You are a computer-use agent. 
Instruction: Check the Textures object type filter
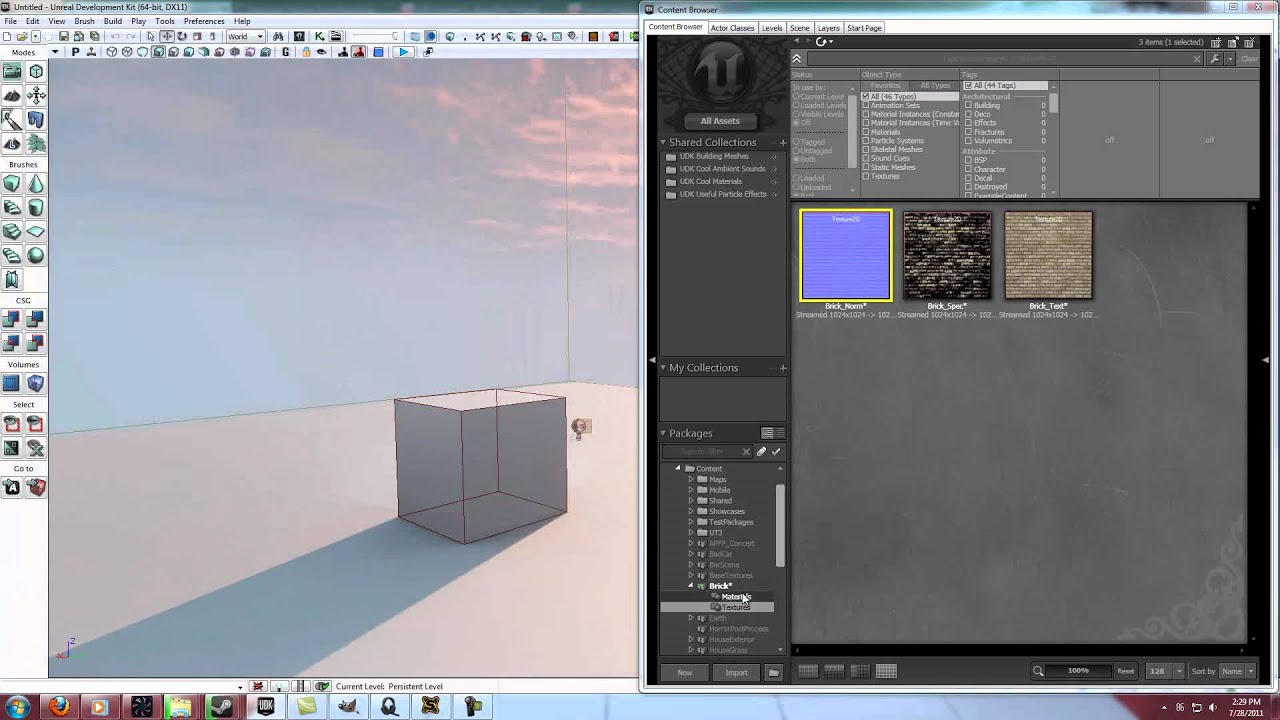point(866,176)
